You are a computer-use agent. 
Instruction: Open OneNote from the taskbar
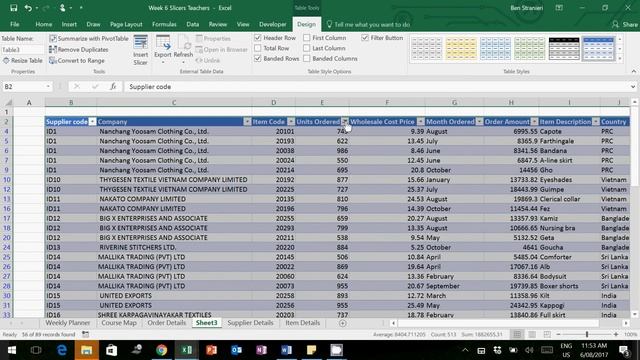261,350
